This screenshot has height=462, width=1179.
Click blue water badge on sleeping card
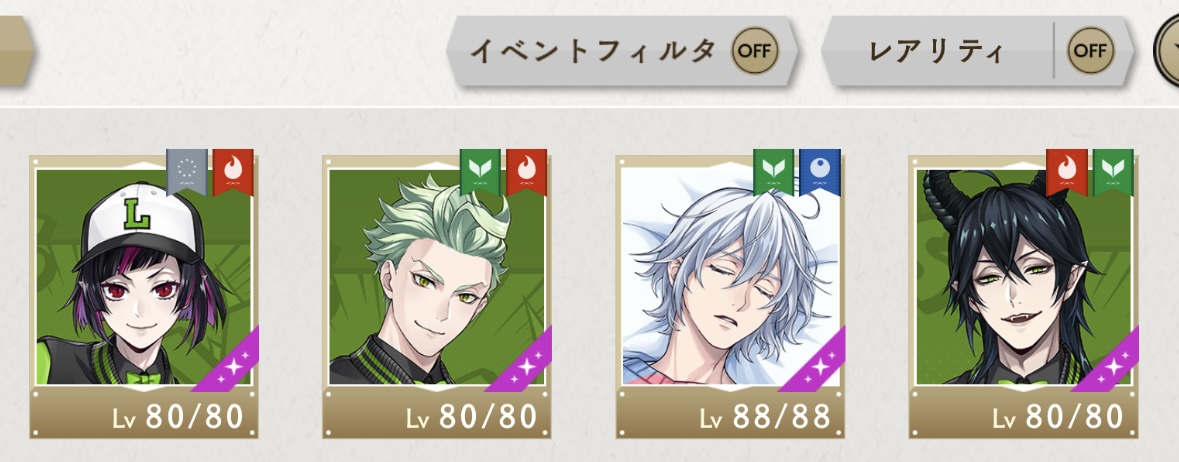pyautogui.click(x=820, y=172)
